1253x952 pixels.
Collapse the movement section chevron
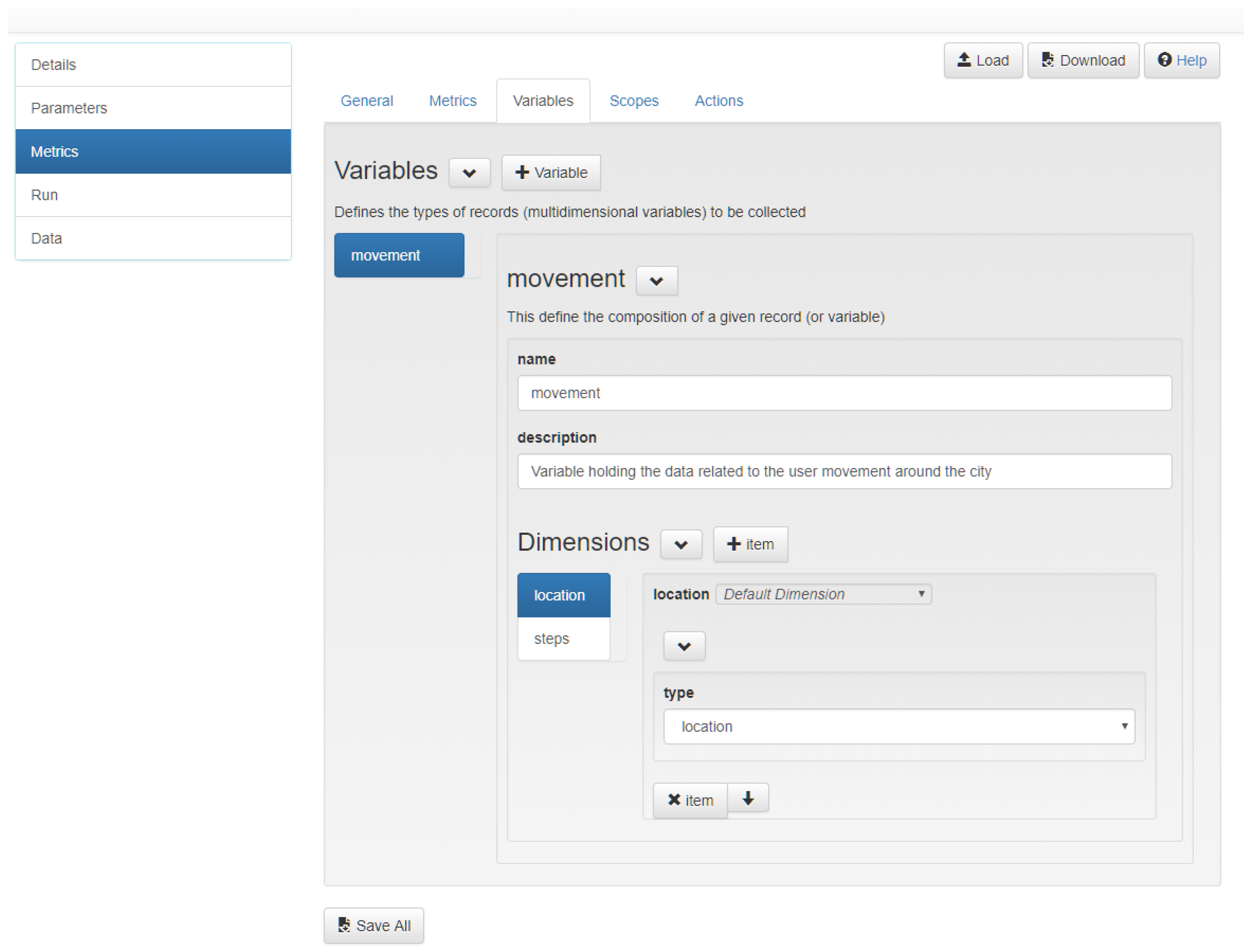pyautogui.click(x=656, y=280)
